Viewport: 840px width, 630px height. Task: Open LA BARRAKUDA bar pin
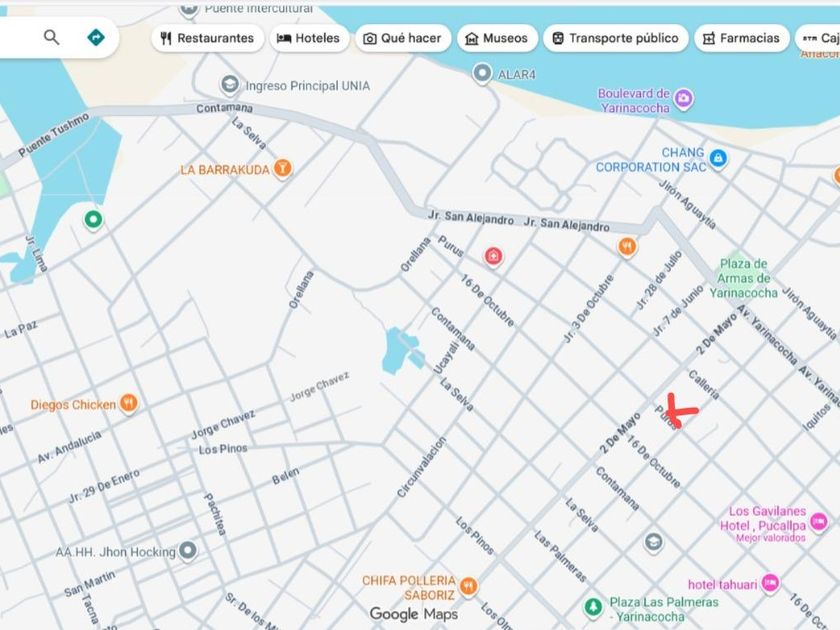[282, 168]
